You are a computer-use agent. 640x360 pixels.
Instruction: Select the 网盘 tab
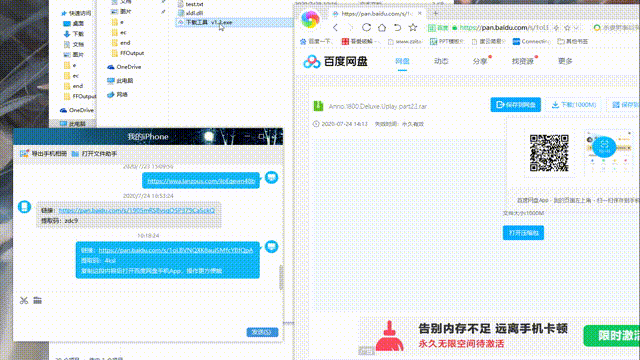[x=402, y=61]
